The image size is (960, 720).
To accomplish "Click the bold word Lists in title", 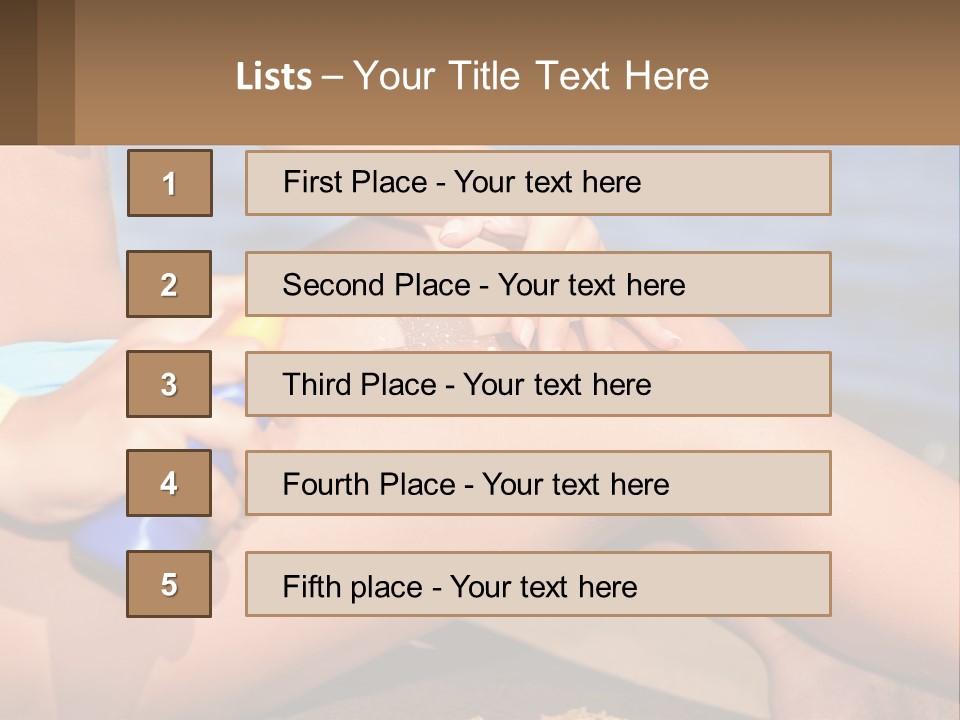I will pos(274,77).
